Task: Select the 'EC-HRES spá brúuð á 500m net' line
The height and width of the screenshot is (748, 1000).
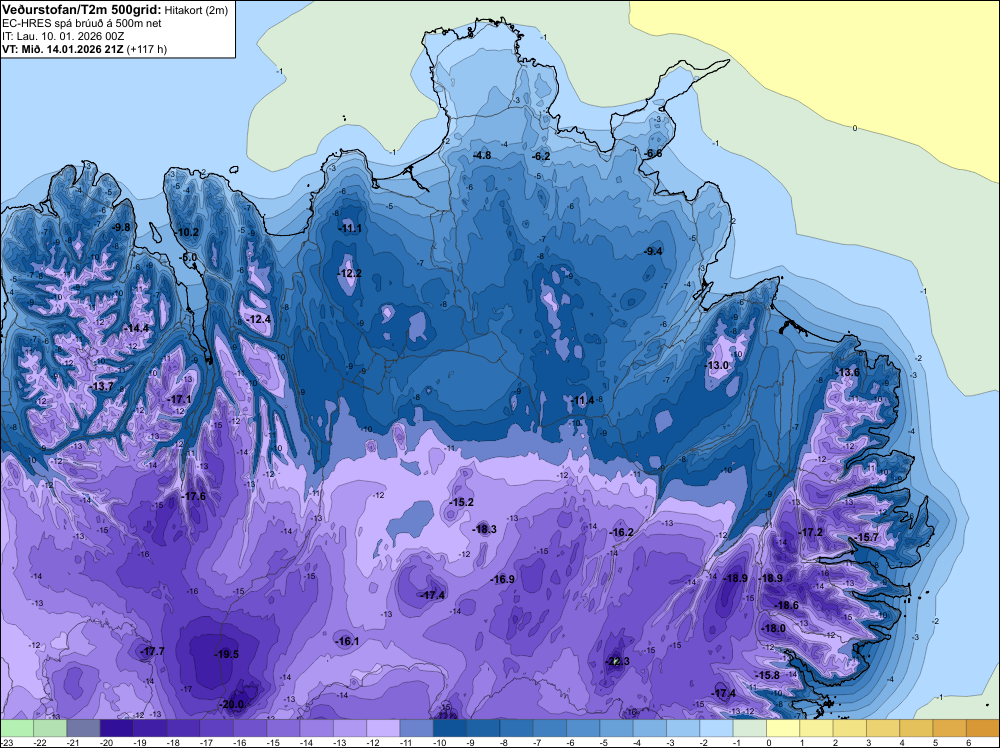Action: (x=82, y=24)
